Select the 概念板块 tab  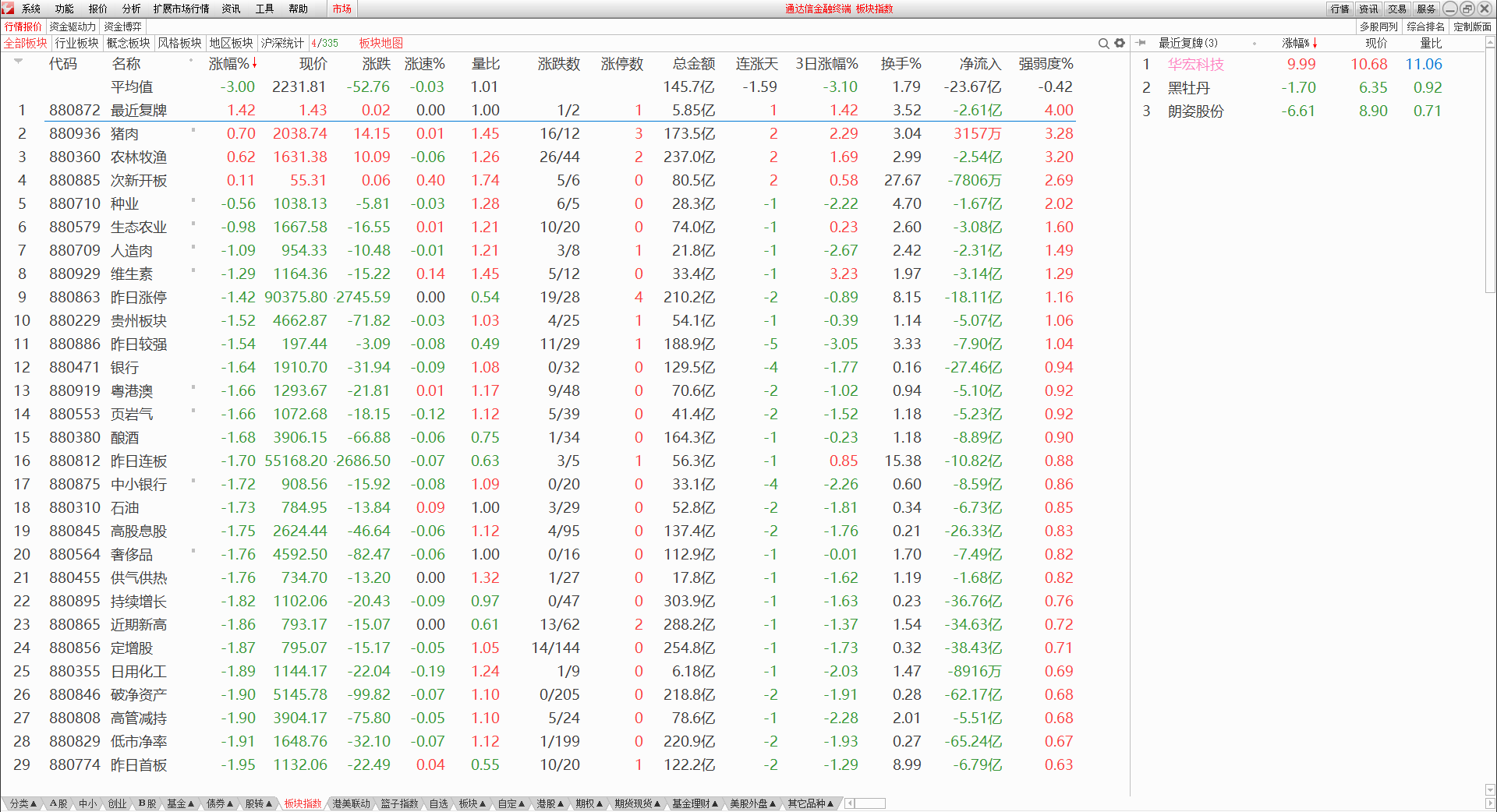129,43
